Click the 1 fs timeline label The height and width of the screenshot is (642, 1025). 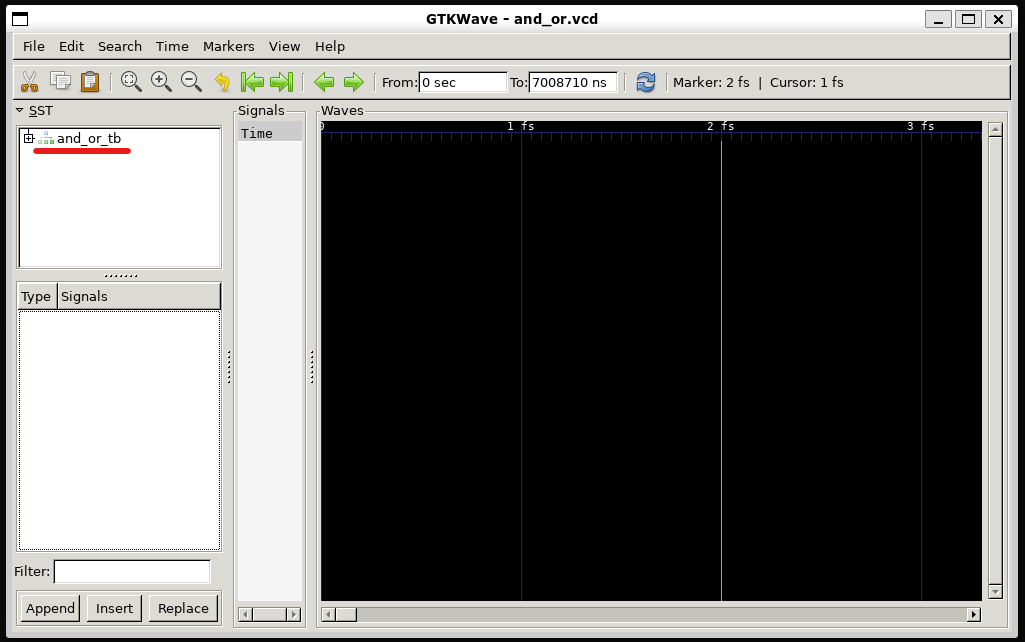point(520,126)
